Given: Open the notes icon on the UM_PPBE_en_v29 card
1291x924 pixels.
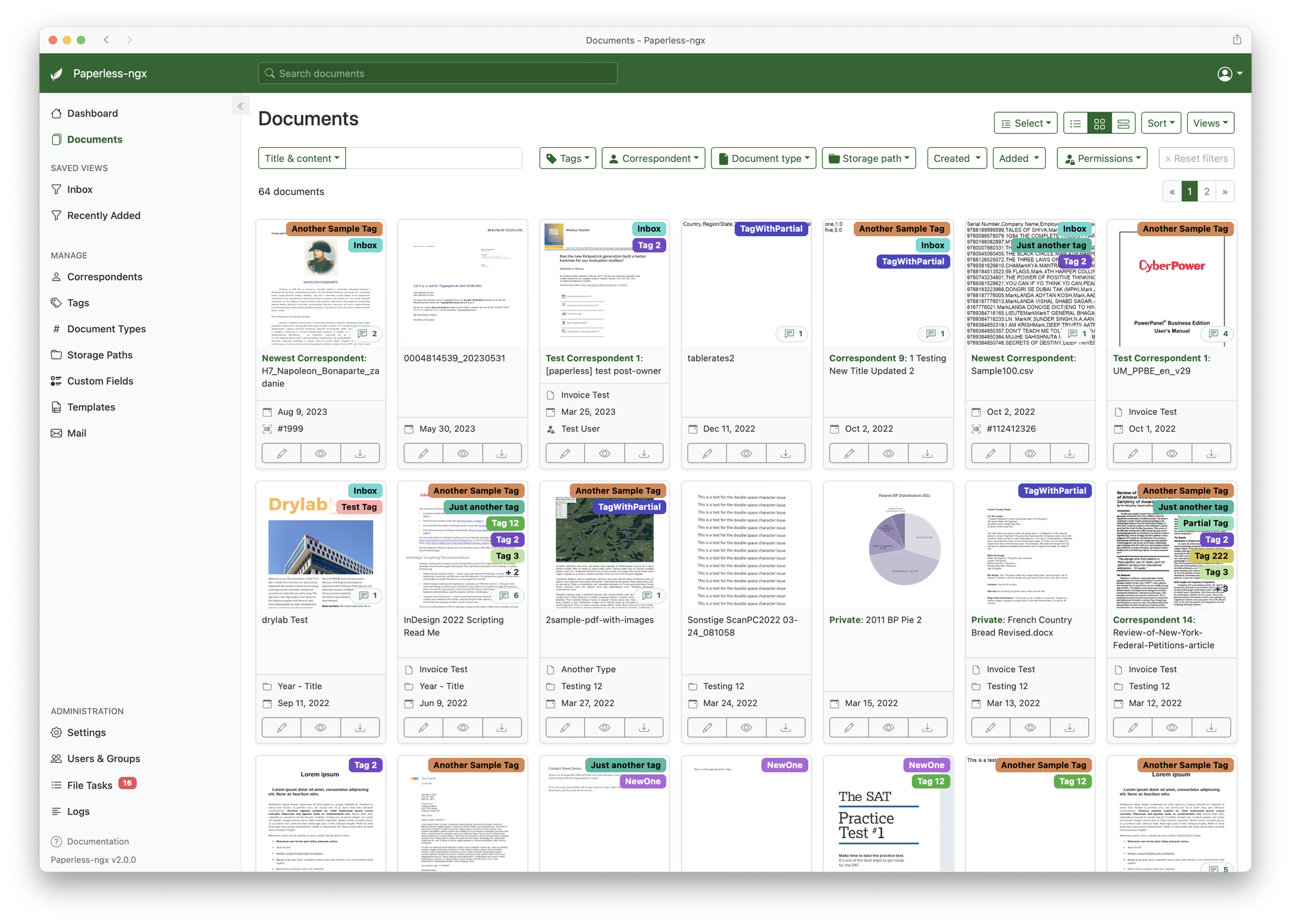Looking at the screenshot, I should [1217, 334].
